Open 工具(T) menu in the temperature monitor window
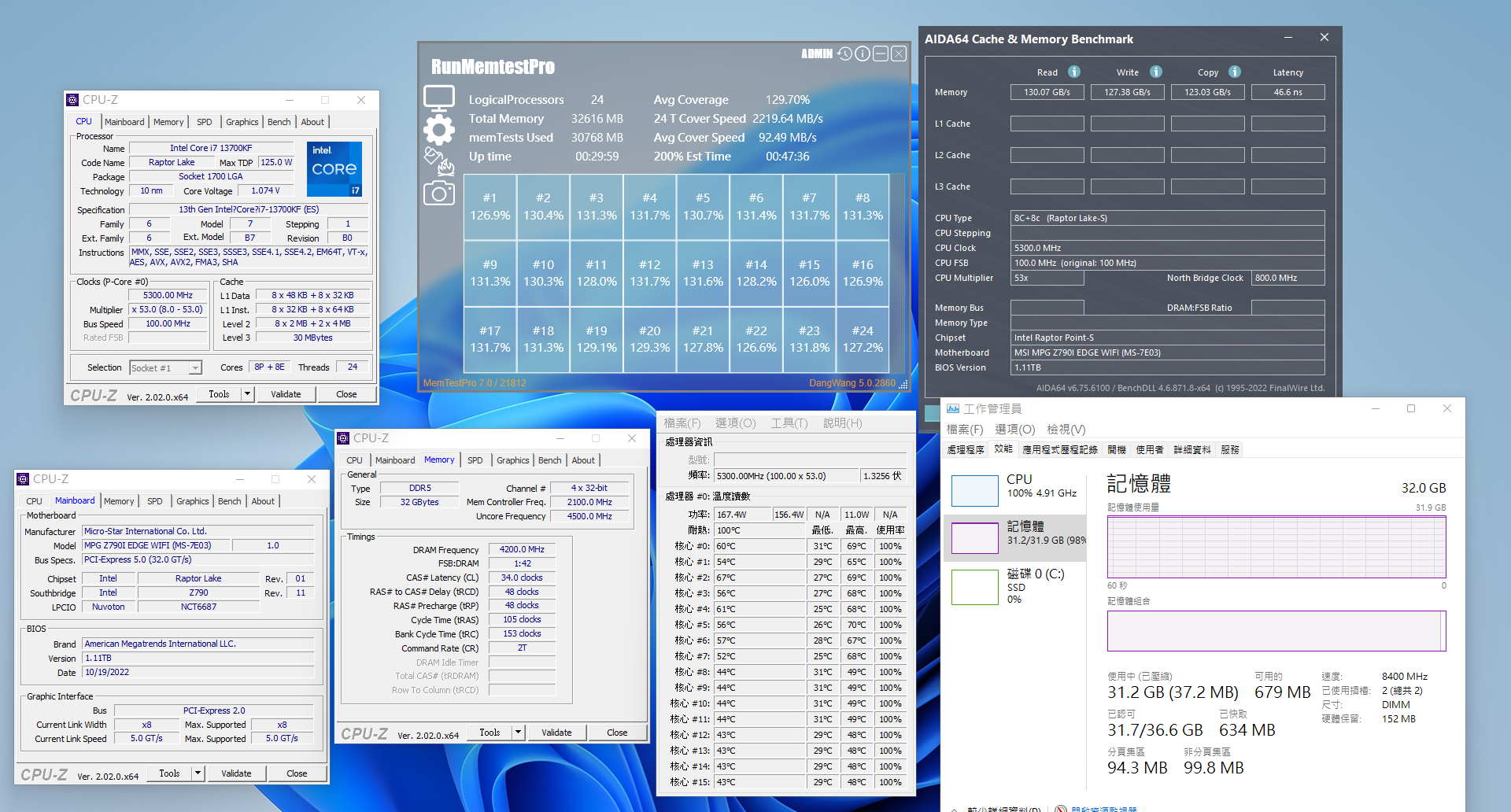1511x812 pixels. (x=789, y=423)
